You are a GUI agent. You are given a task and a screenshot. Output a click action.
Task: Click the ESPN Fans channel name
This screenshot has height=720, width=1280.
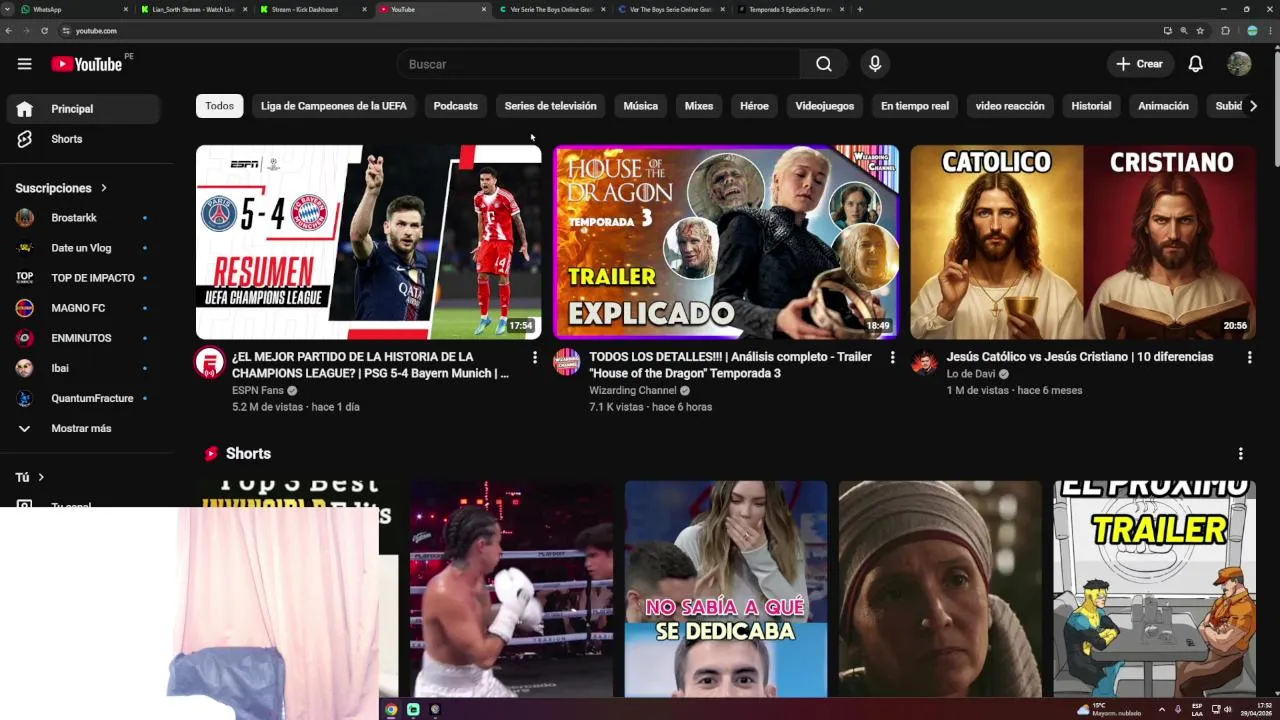pos(258,390)
